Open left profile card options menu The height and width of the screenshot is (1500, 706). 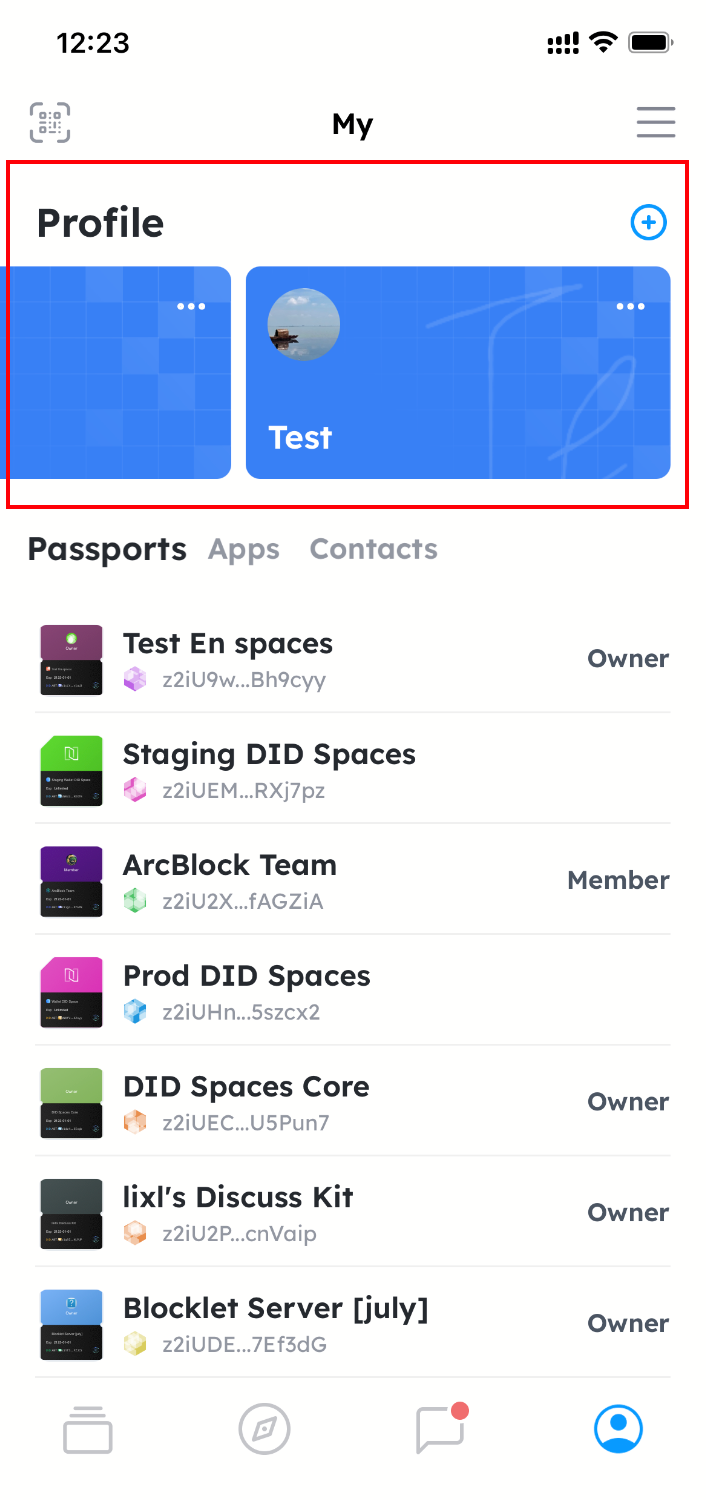pos(191,306)
